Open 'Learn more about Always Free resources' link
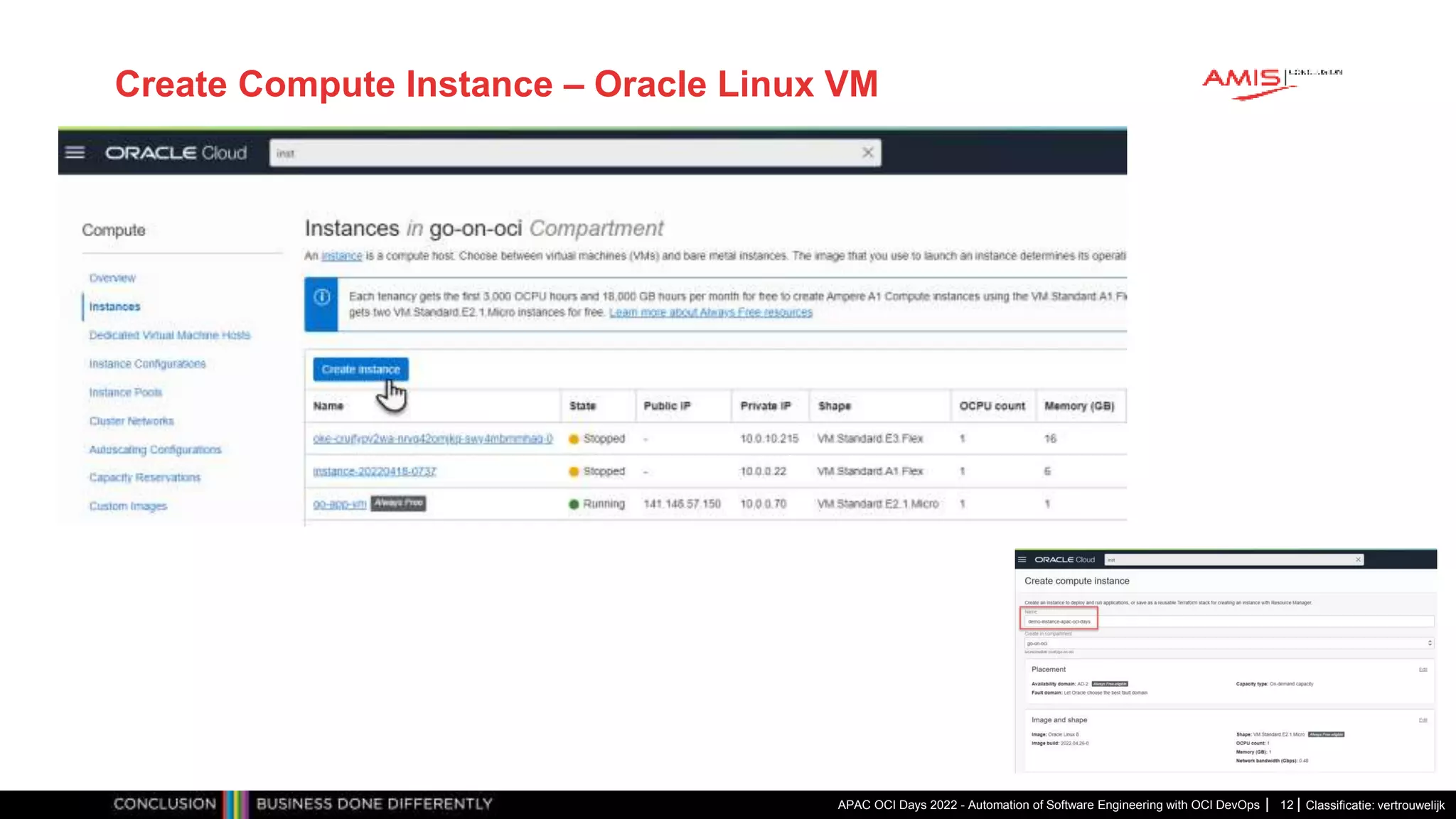 [x=710, y=312]
